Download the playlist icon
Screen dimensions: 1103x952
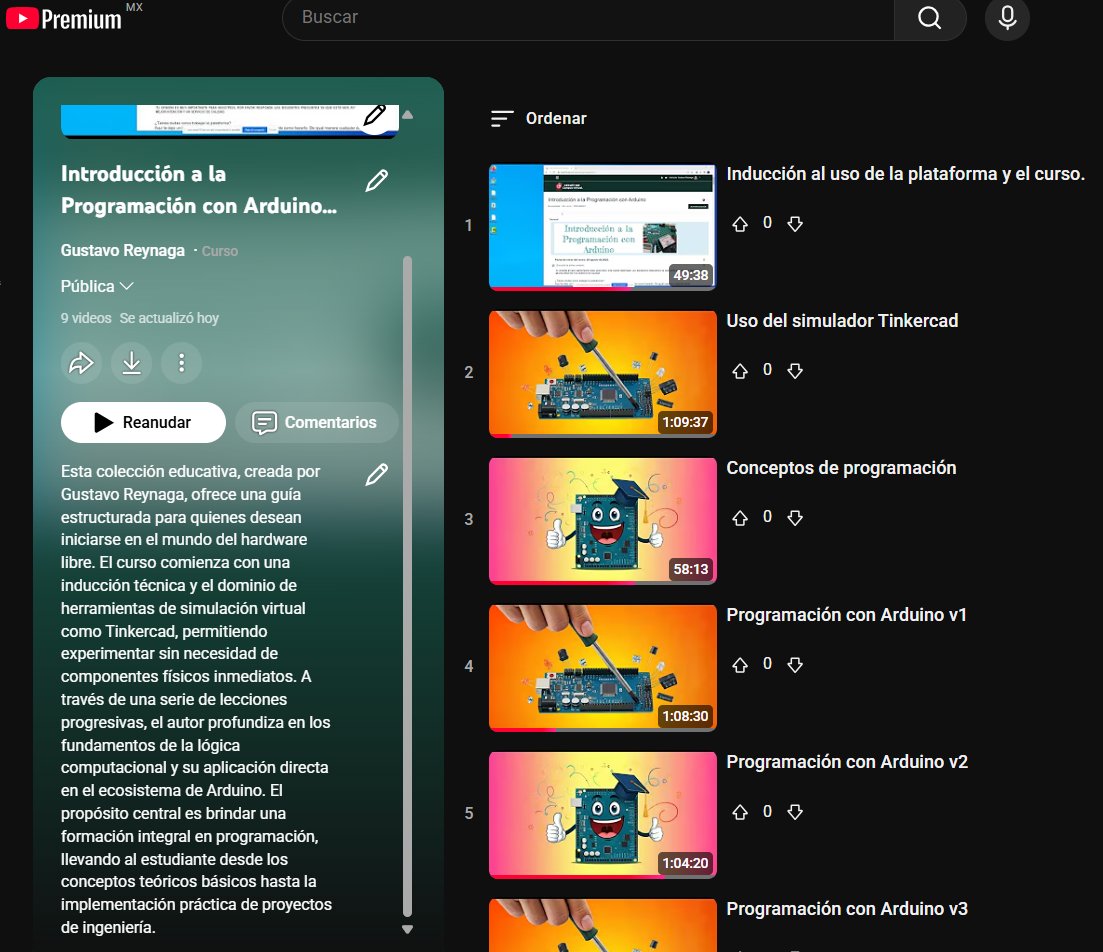[132, 363]
